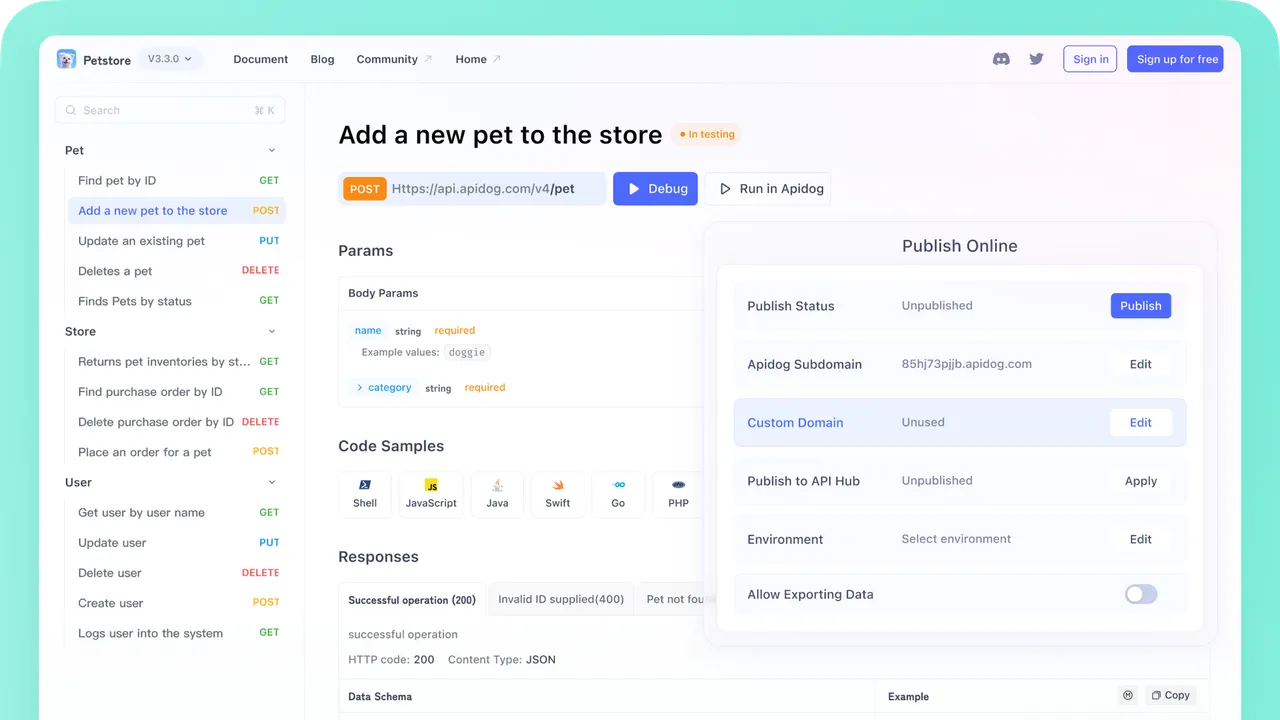Expand the category parameter chevron

pos(360,388)
